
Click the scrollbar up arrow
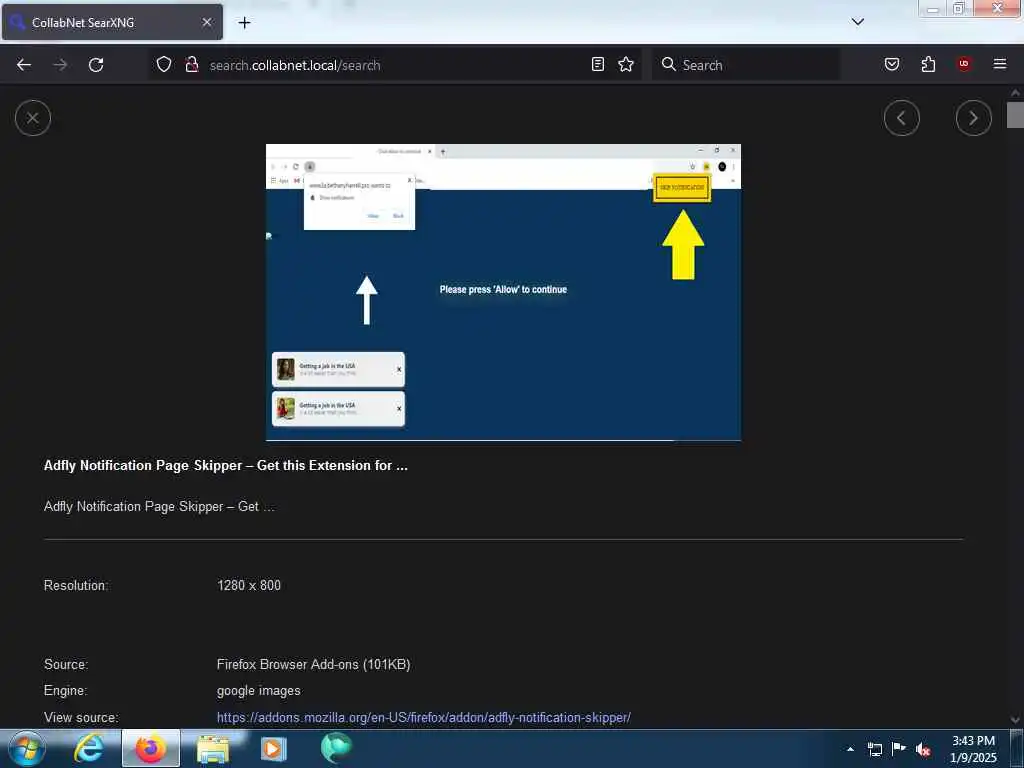1015,93
